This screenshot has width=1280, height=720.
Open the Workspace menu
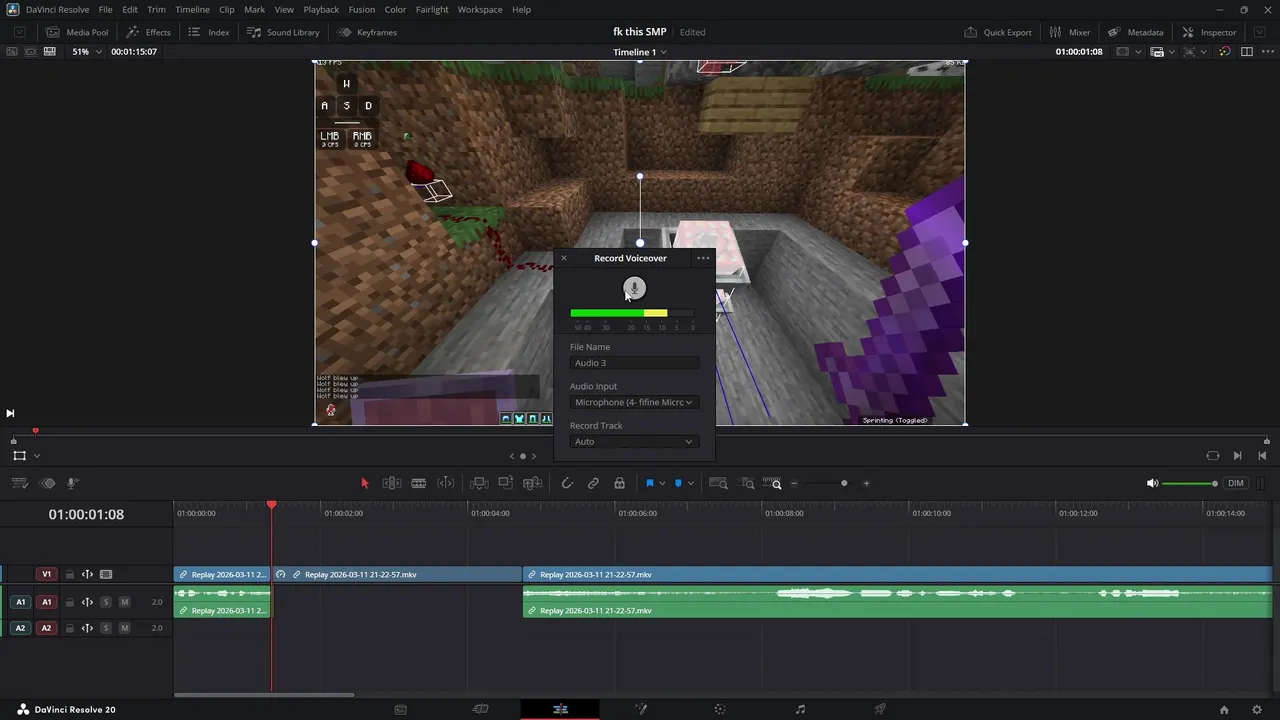tap(480, 9)
